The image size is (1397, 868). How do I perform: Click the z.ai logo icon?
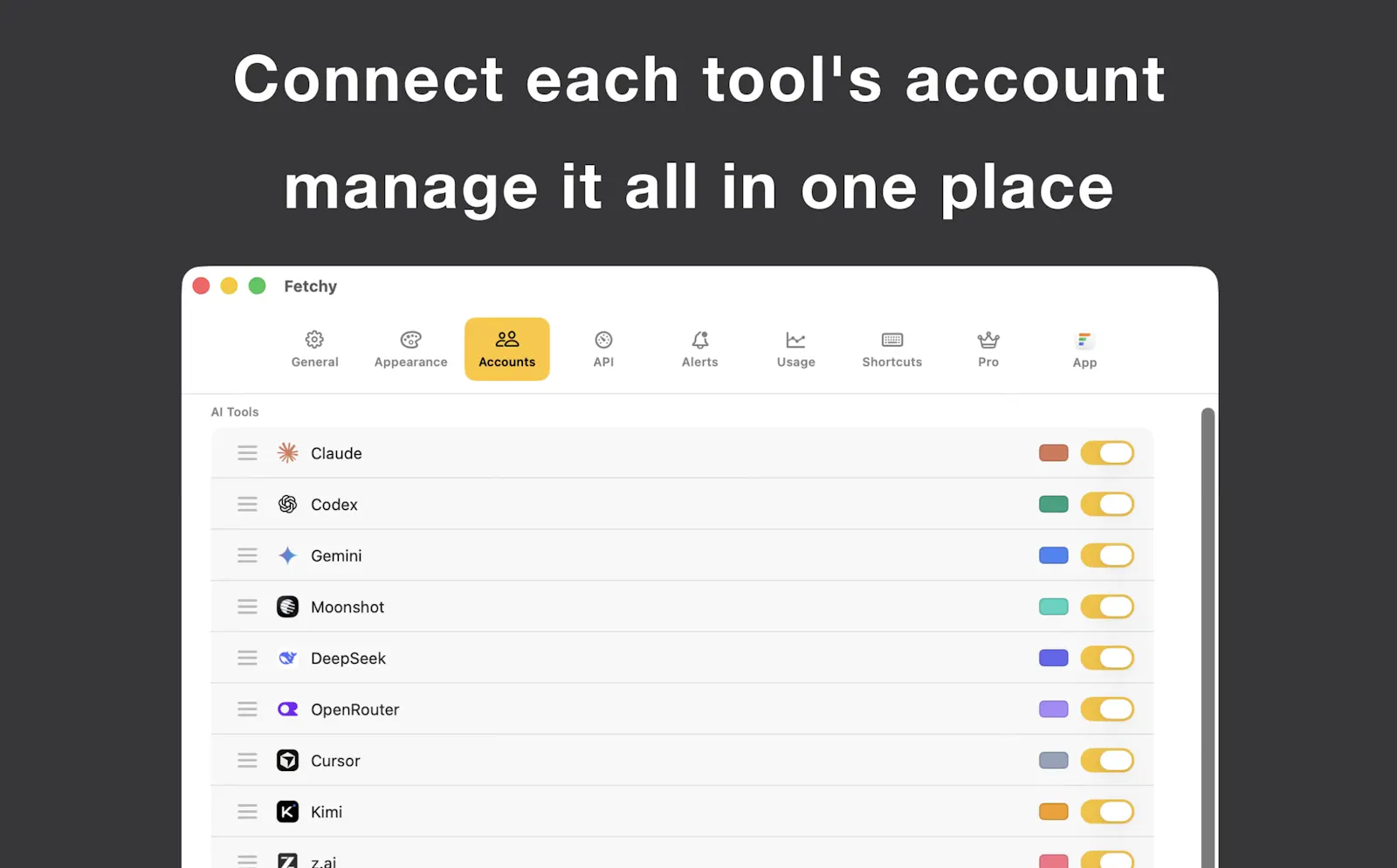[287, 860]
